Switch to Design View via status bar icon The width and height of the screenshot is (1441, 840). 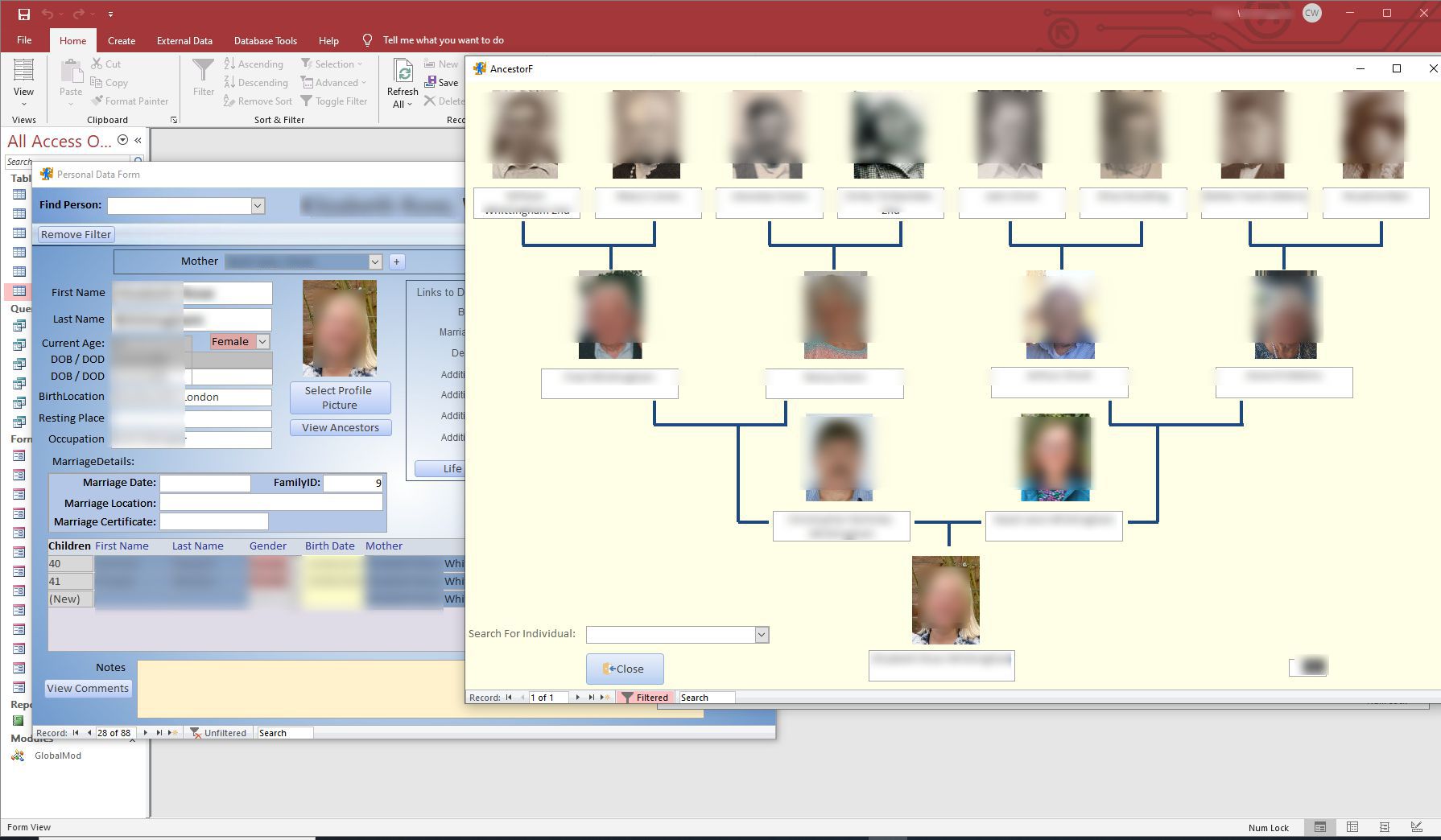click(x=1417, y=827)
